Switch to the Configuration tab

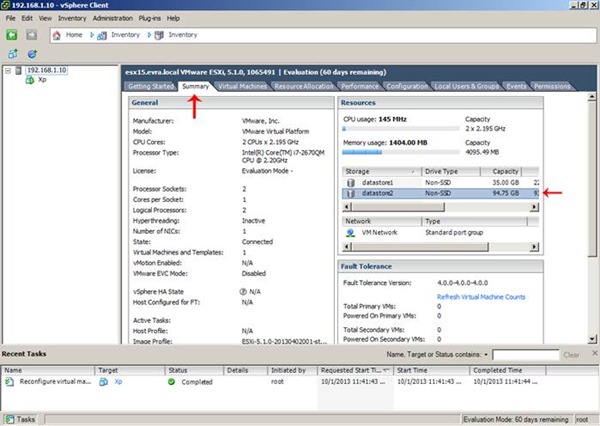coord(406,87)
